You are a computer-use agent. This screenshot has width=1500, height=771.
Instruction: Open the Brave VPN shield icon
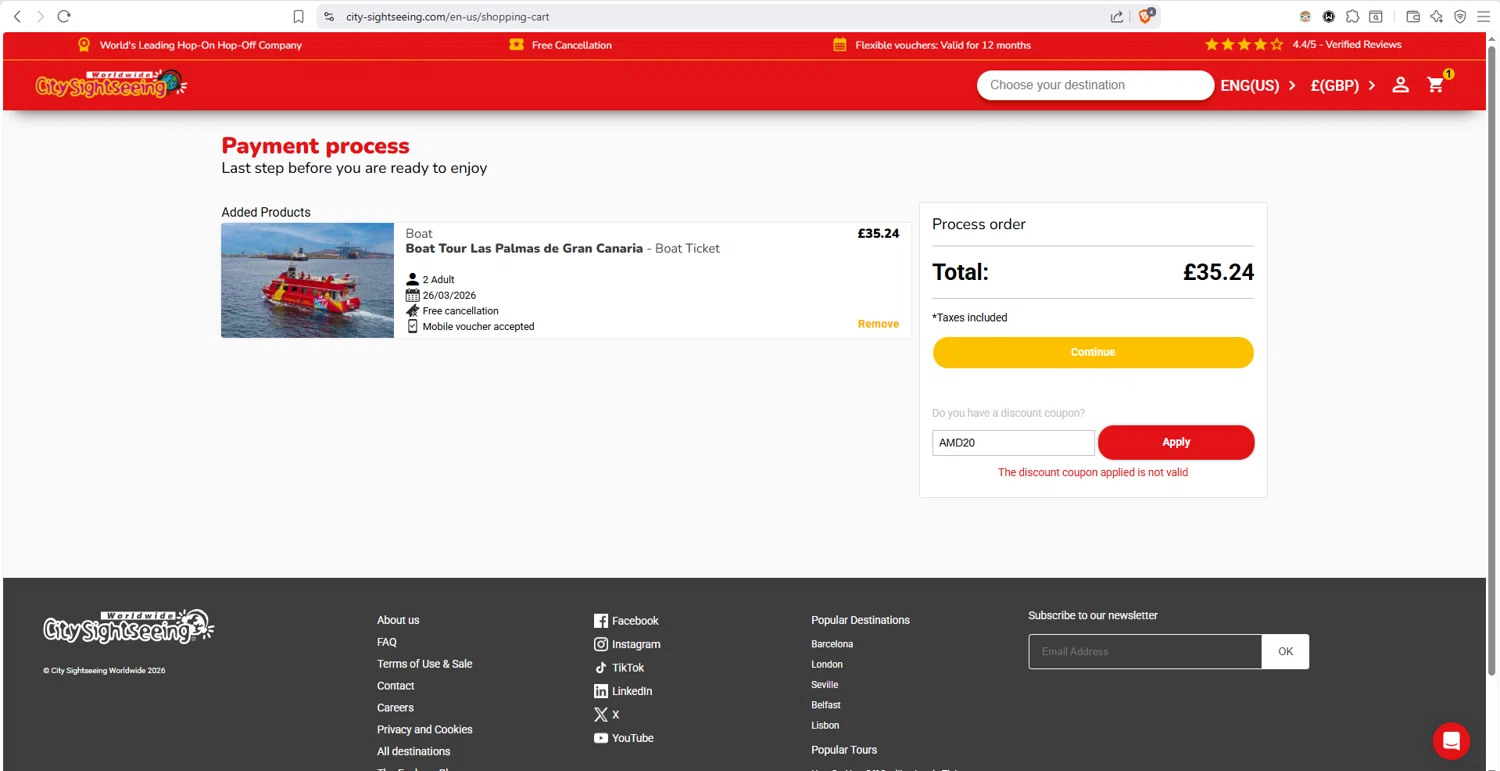[1460, 16]
